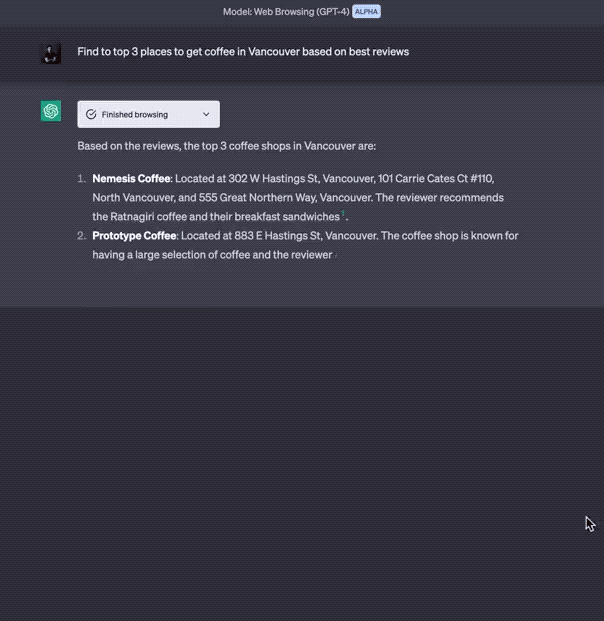Click the 'Prototype Coffee' bold heading

135,236
